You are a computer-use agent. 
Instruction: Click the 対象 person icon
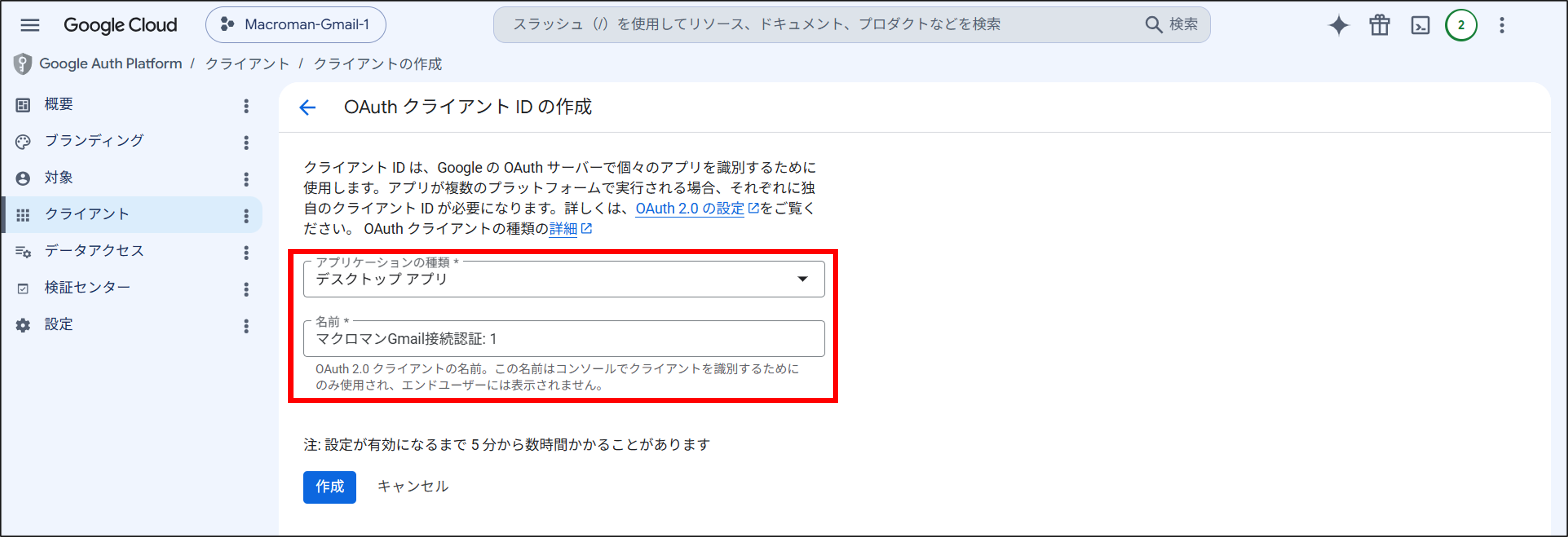pyautogui.click(x=22, y=178)
